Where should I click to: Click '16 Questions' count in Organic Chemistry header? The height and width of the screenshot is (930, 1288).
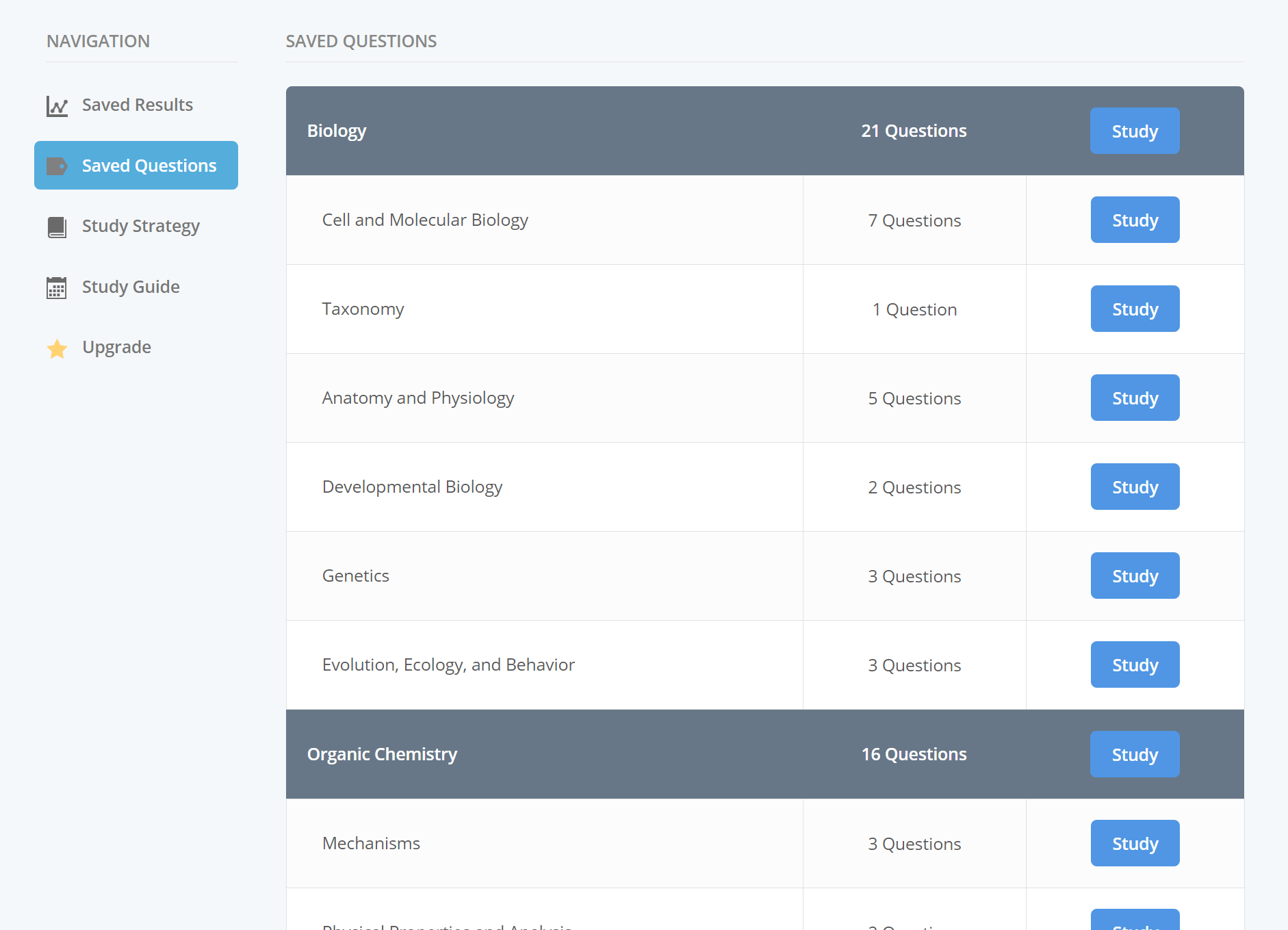[x=914, y=754]
